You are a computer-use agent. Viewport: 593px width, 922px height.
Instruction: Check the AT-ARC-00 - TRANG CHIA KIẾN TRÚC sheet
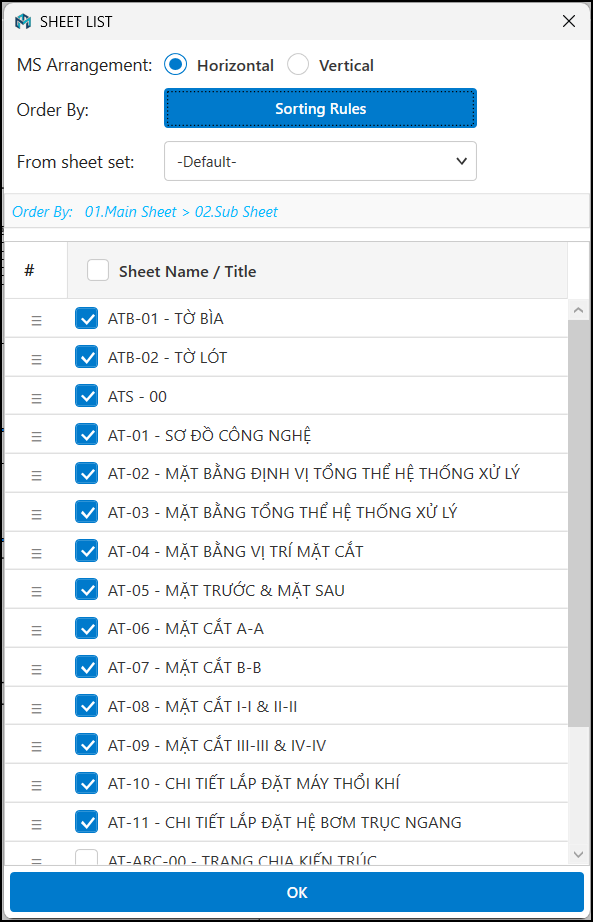tap(86, 858)
